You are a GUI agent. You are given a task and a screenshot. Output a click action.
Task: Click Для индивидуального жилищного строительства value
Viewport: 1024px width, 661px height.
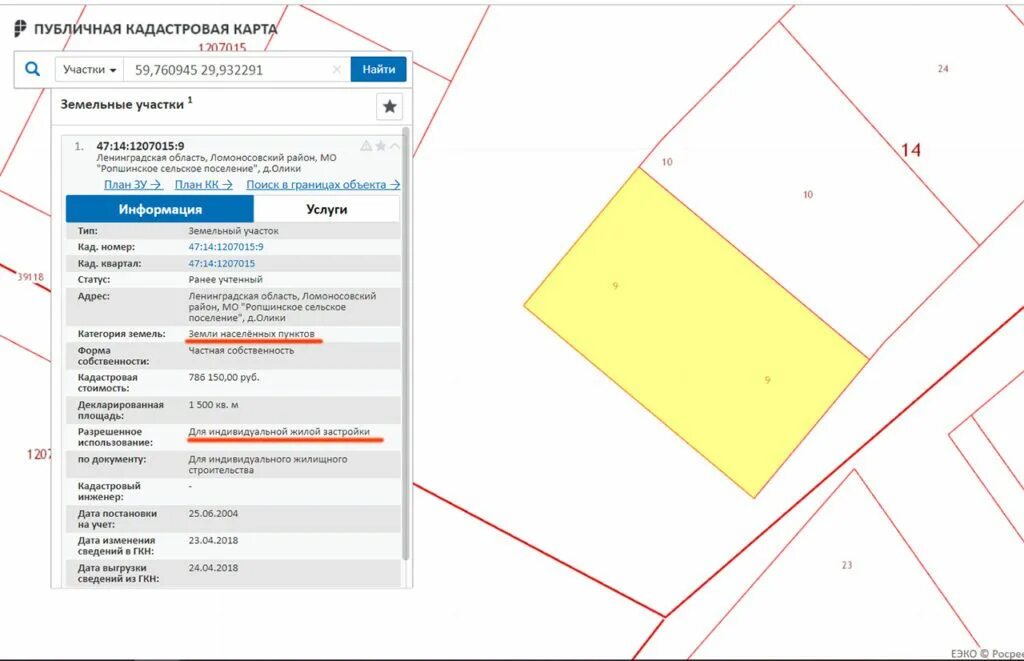coord(268,464)
